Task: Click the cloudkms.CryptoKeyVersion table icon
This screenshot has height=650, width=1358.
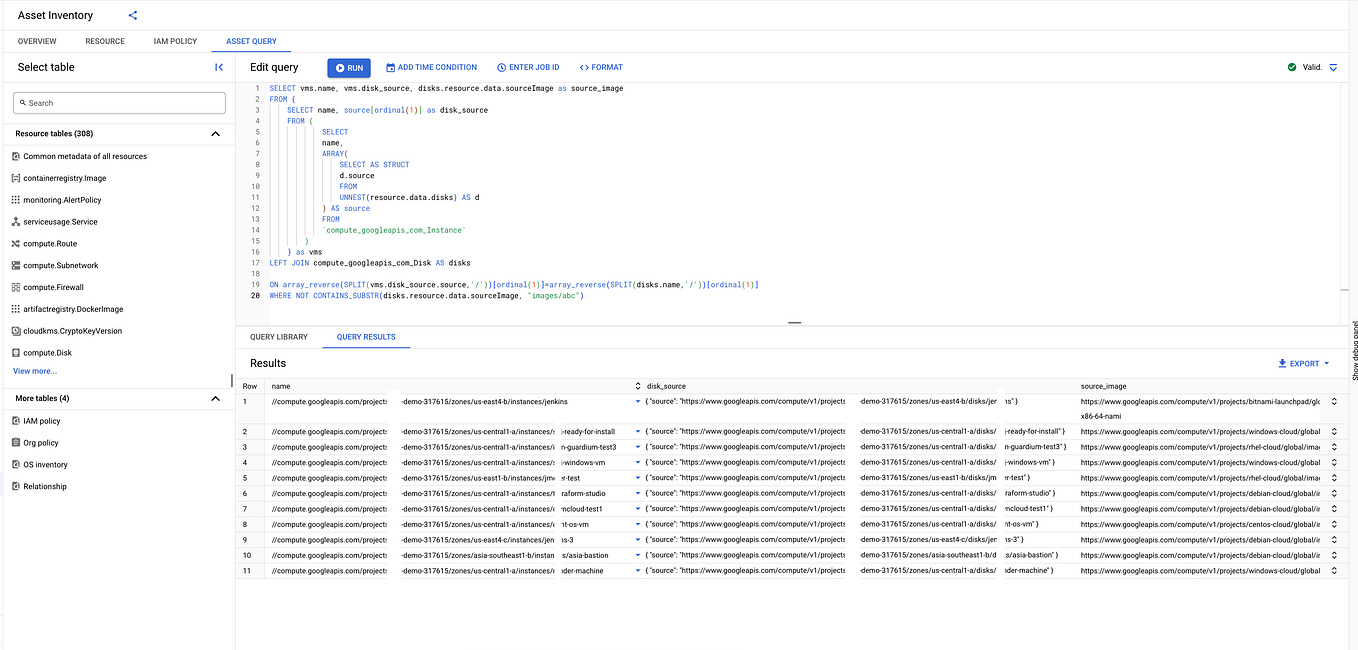Action: click(17, 330)
